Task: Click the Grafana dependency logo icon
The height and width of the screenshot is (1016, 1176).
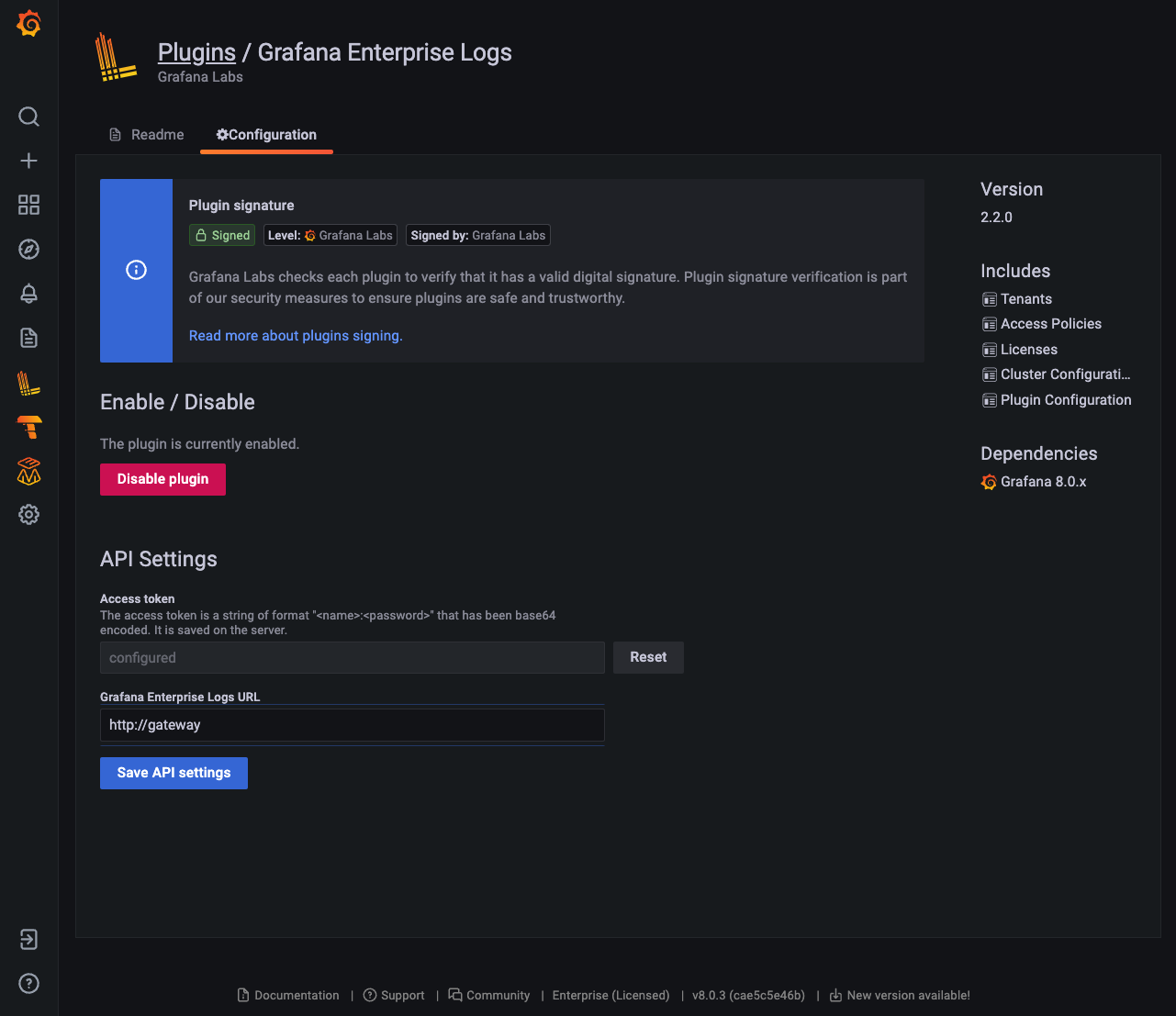Action: [989, 482]
